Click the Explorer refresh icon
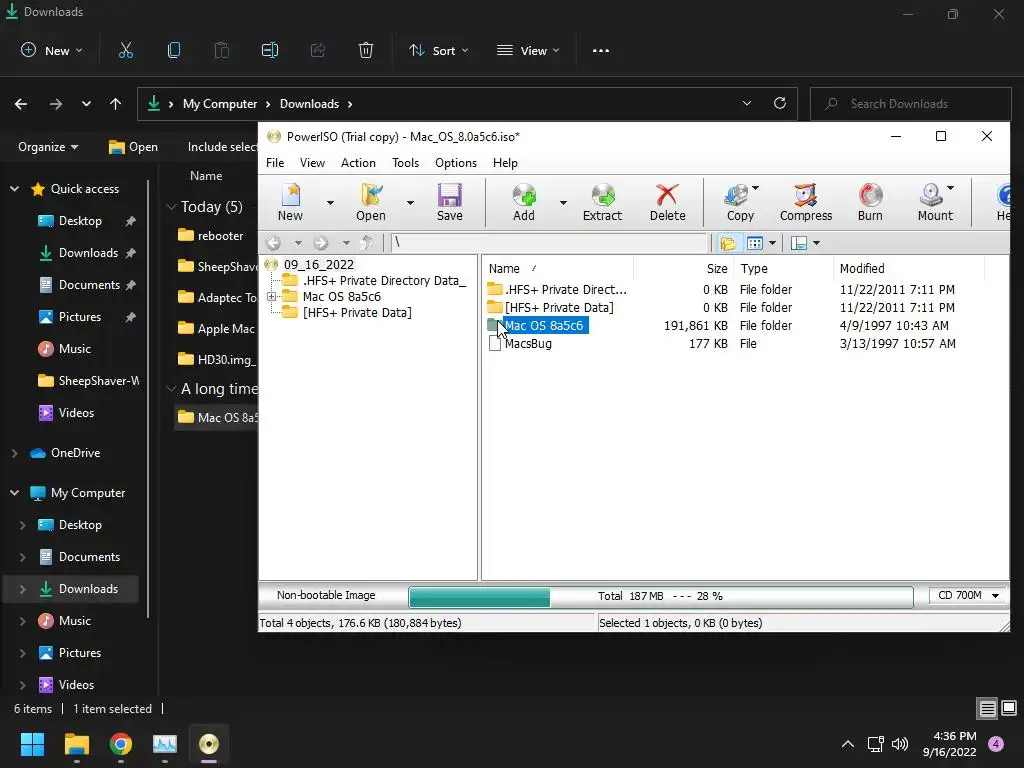This screenshot has height=768, width=1024. [780, 103]
